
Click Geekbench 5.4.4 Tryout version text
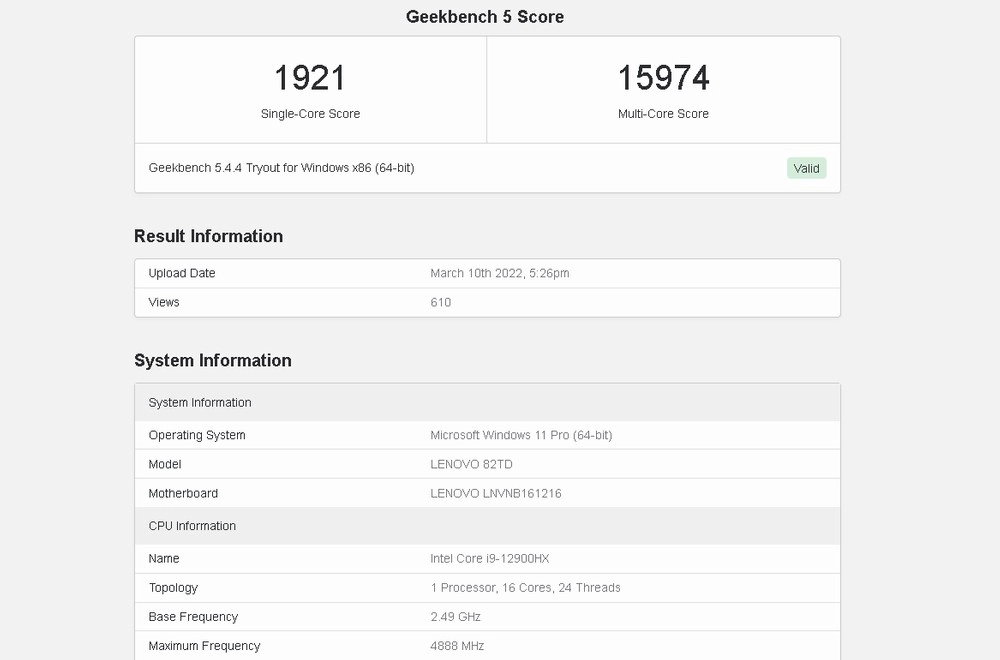(x=281, y=168)
